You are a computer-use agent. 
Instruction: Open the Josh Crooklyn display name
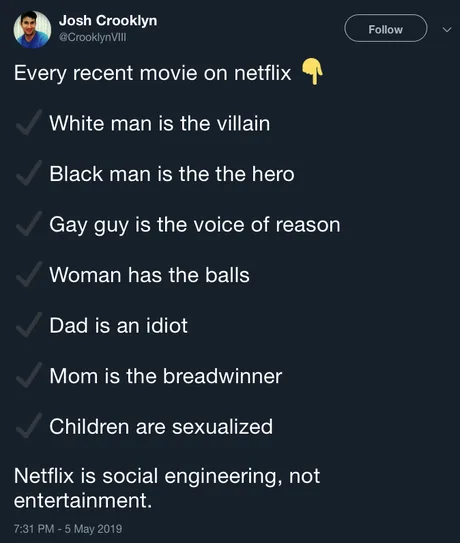(108, 21)
